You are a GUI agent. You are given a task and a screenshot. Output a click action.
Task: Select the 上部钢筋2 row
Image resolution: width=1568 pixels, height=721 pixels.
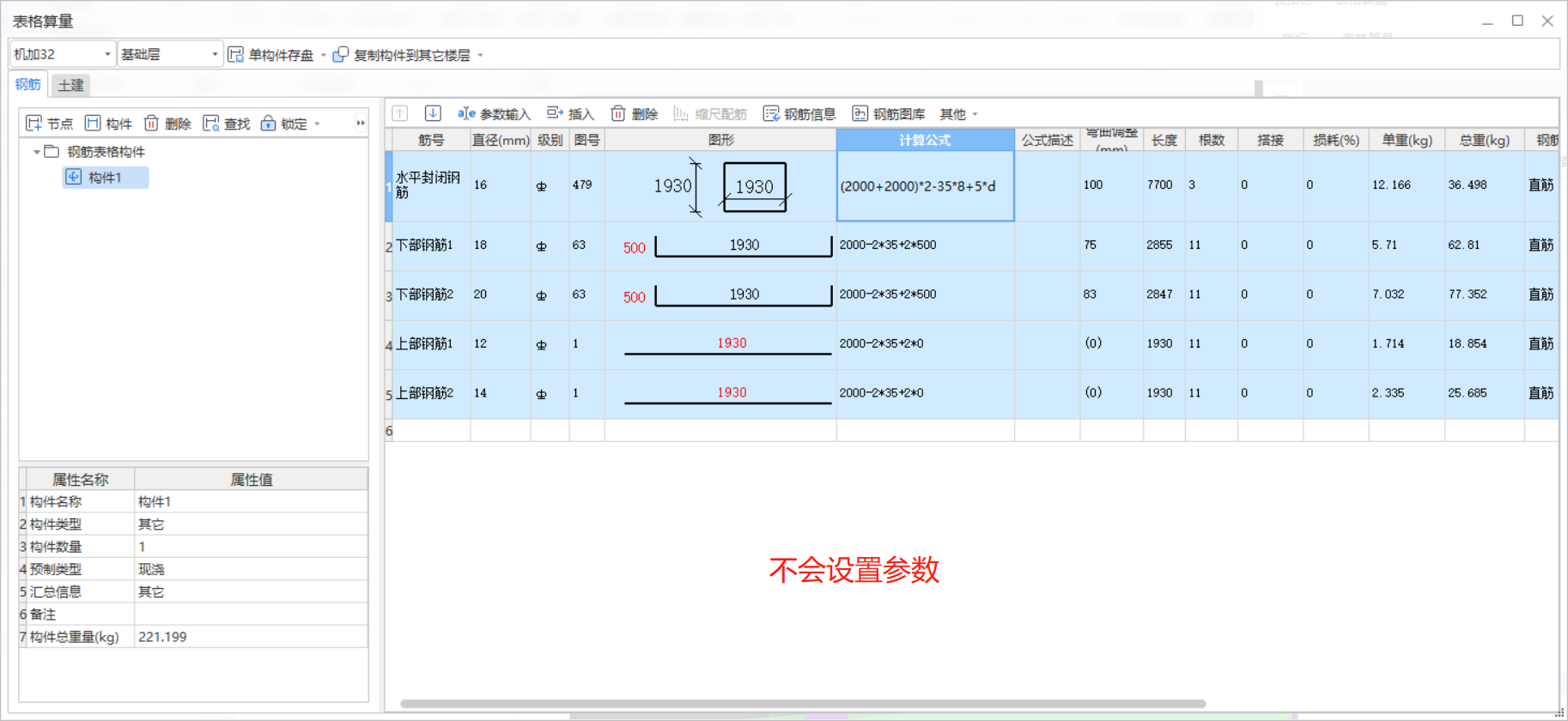[x=431, y=393]
